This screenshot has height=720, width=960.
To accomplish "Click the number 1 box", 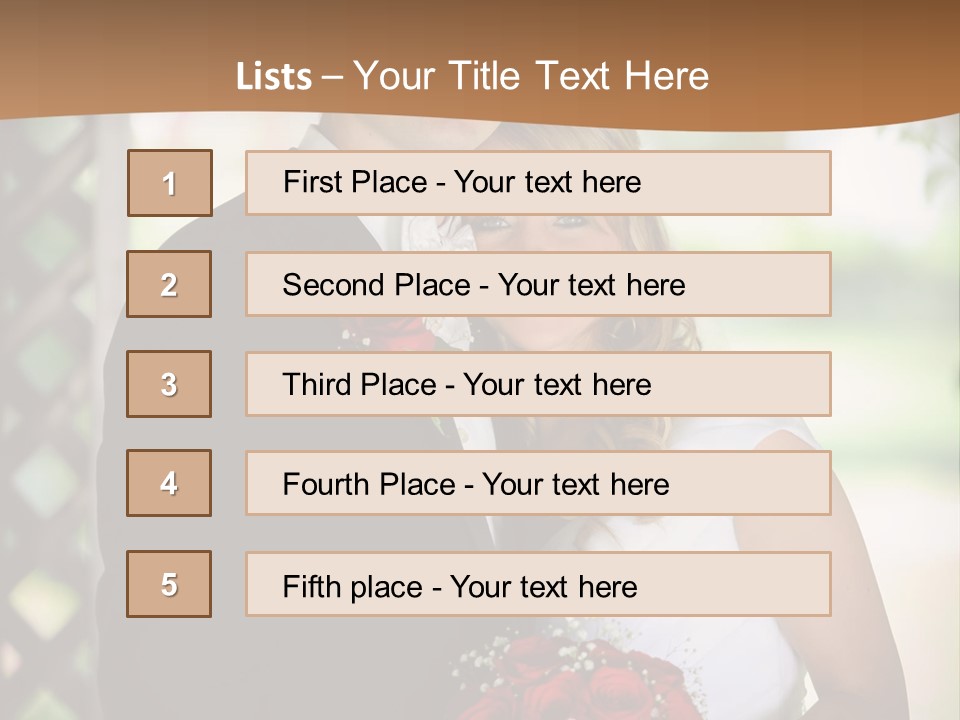I will click(x=170, y=183).
